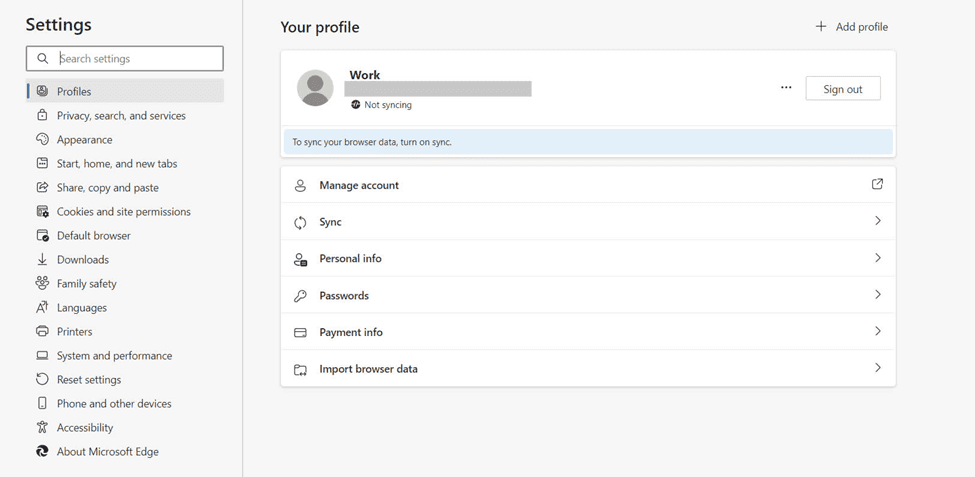975x477 pixels.
Task: Click the key icon beside Passwords
Action: click(300, 296)
